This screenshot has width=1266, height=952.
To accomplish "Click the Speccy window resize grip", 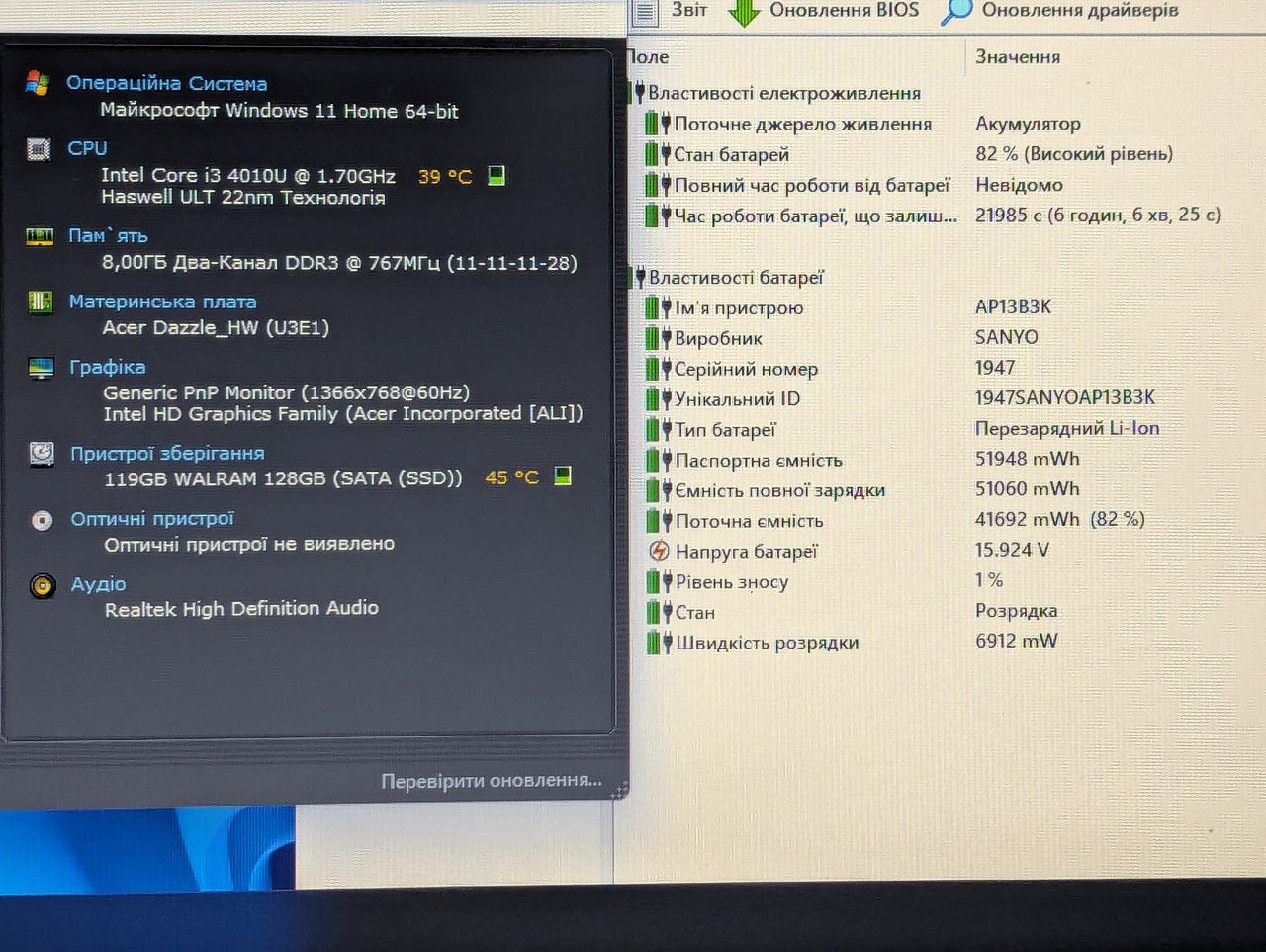I will (619, 790).
